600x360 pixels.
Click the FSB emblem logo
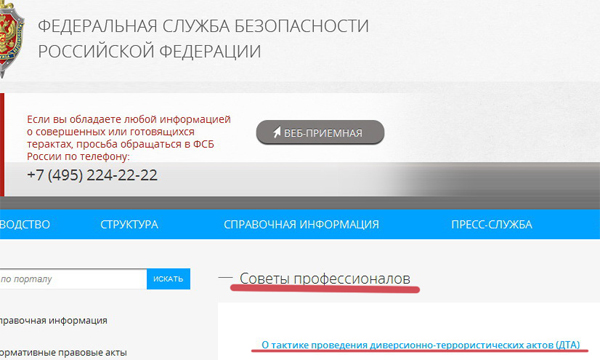11,38
